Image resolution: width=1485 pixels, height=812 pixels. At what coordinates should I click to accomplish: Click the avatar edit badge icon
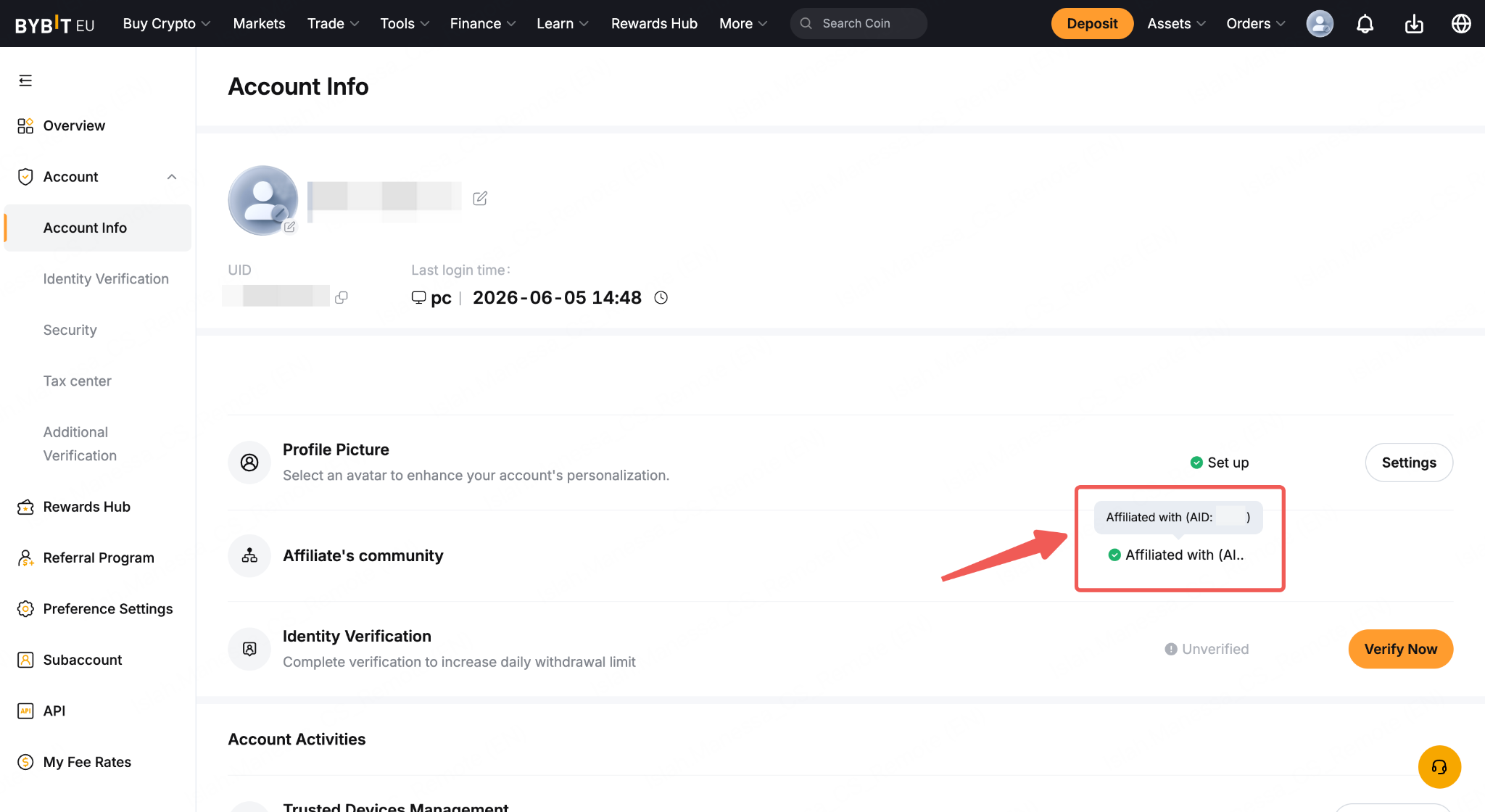[x=289, y=227]
